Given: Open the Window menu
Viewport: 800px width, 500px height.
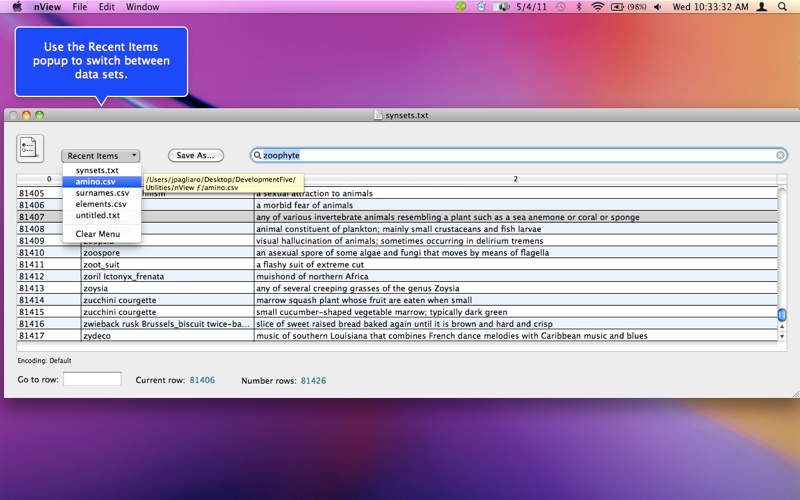Looking at the screenshot, I should pyautogui.click(x=142, y=7).
